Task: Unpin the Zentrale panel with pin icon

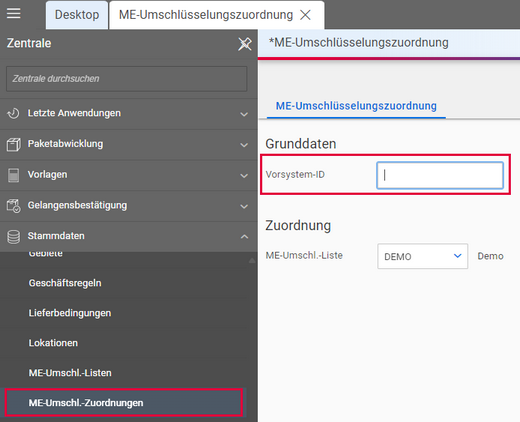Action: click(245, 44)
